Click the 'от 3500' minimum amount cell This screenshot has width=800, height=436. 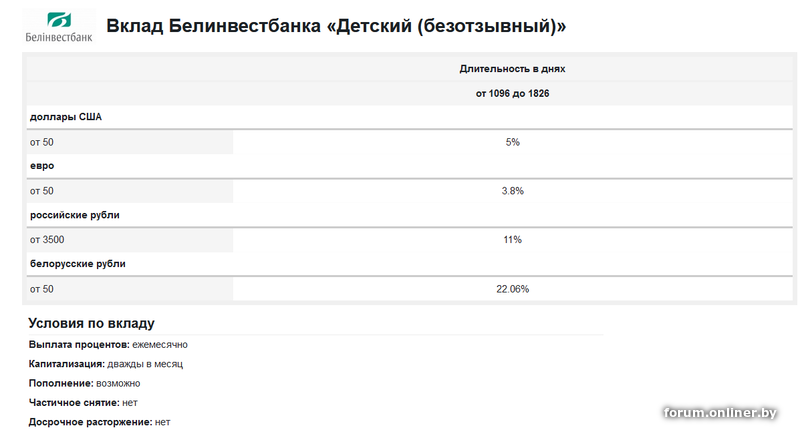click(x=47, y=240)
